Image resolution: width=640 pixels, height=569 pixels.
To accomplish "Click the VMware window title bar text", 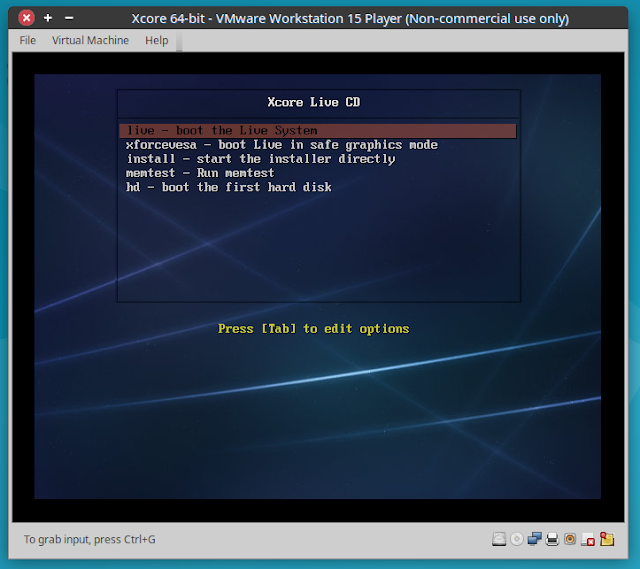I will pos(350,19).
